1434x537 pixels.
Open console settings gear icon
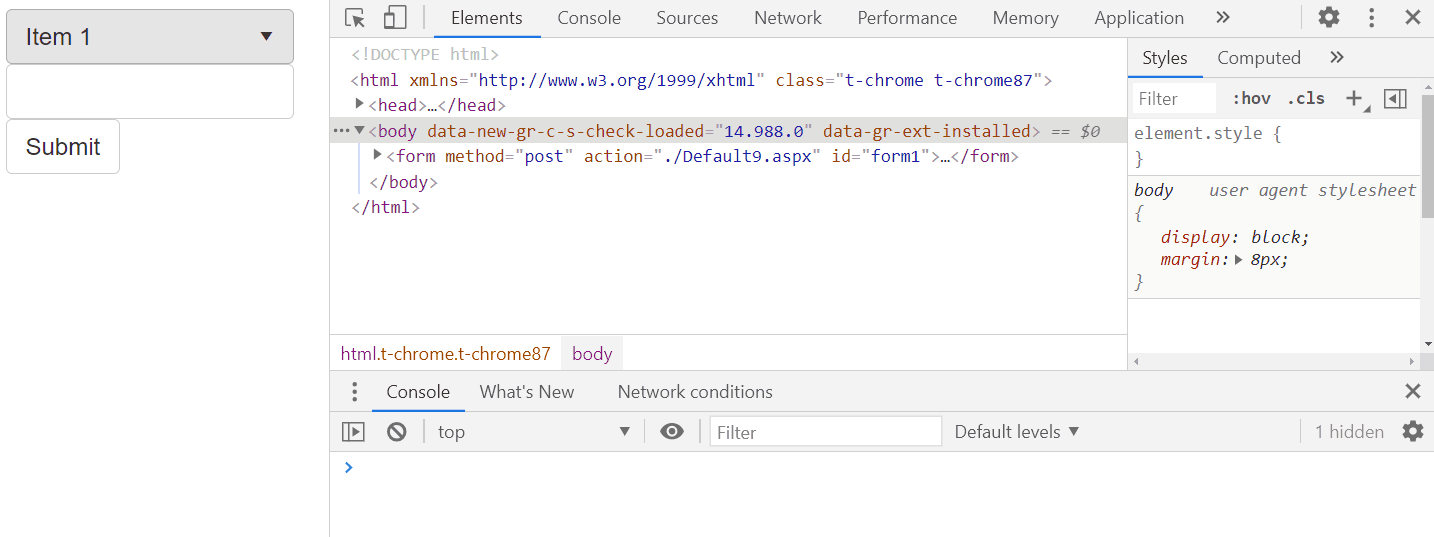click(x=1412, y=432)
